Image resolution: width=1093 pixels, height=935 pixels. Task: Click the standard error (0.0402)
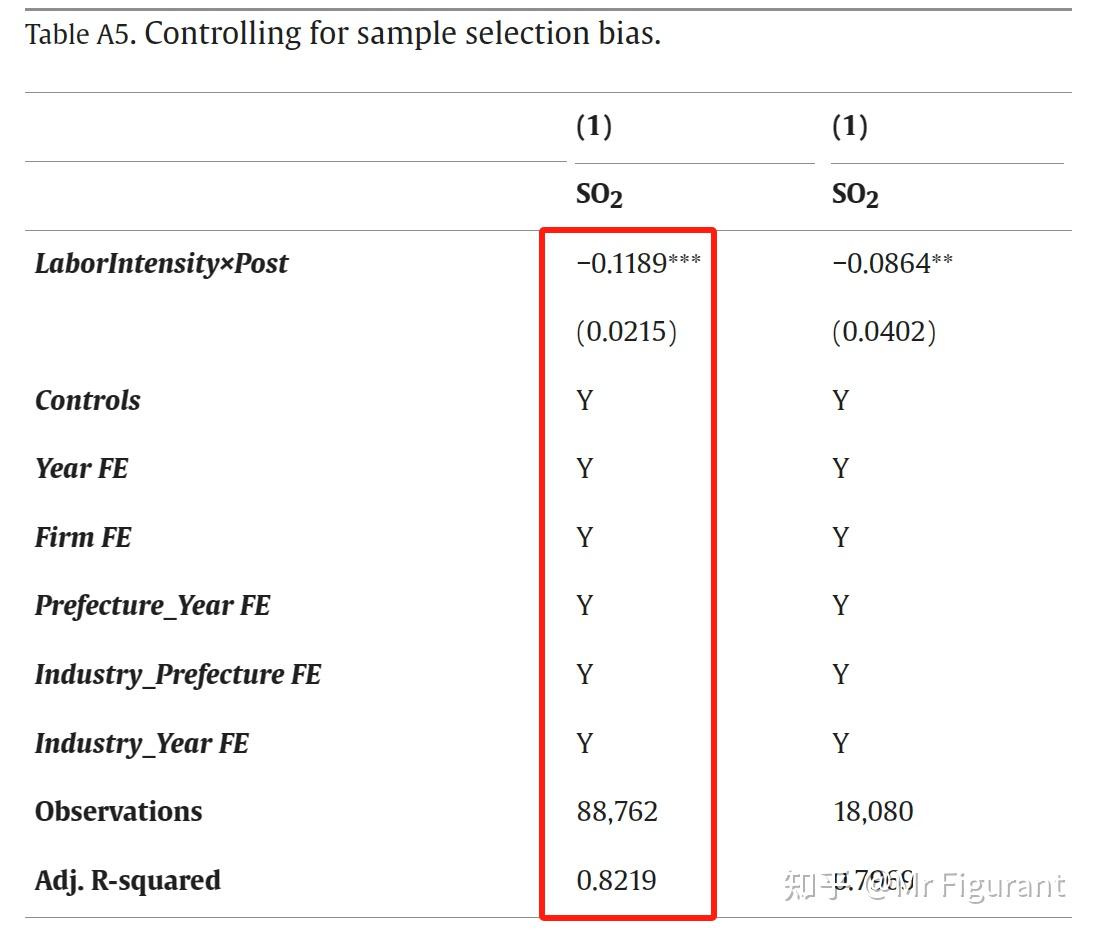pyautogui.click(x=884, y=332)
